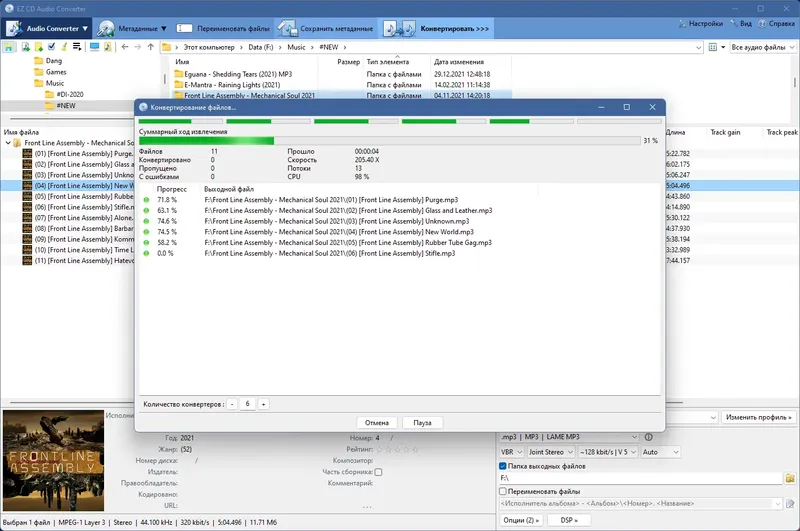Click the Сохранить метаданные save icon
This screenshot has width=800, height=531.
[x=287, y=29]
